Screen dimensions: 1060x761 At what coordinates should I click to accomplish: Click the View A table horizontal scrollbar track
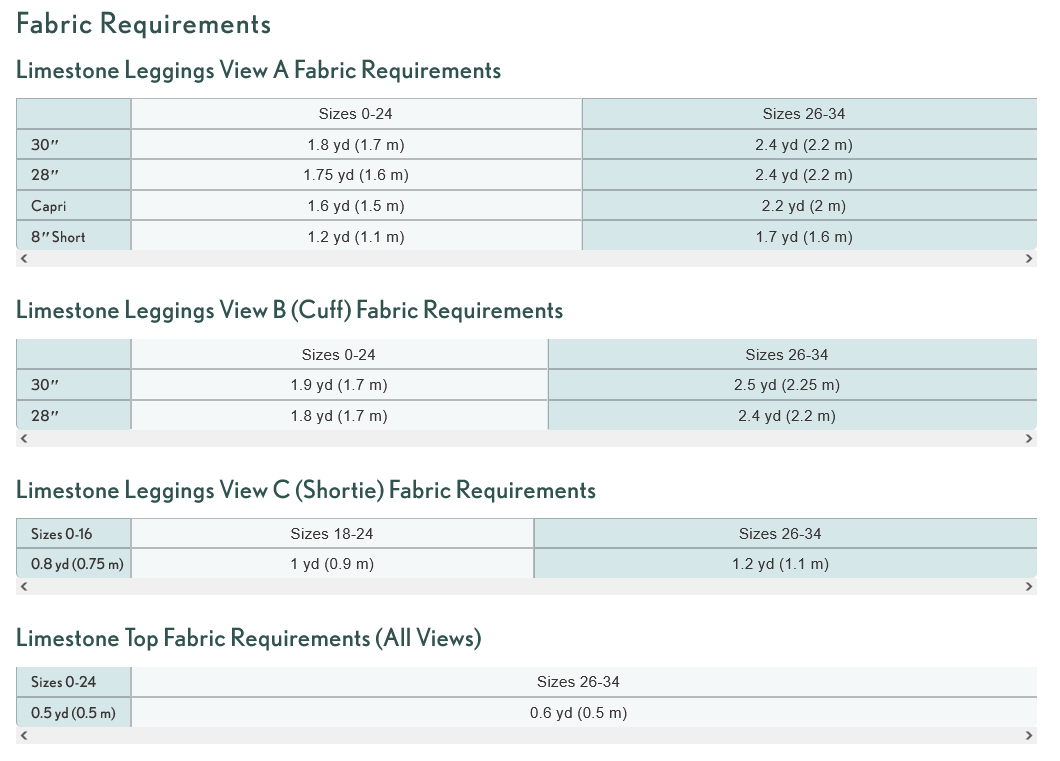click(x=526, y=259)
